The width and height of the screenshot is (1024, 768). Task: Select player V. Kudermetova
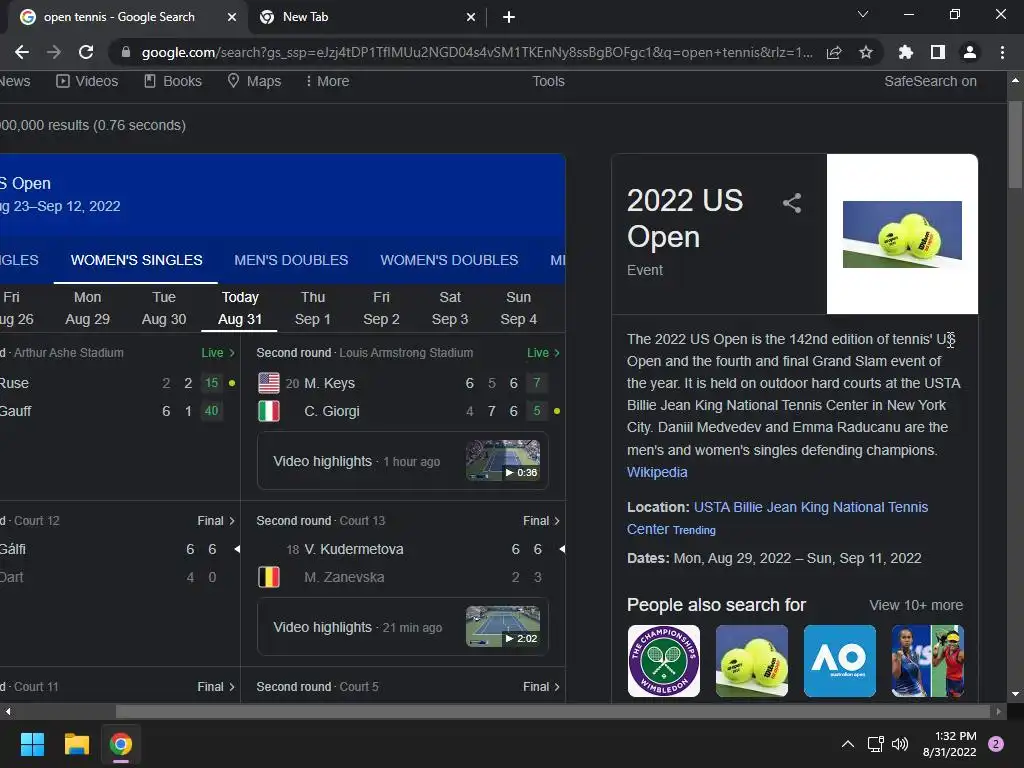tap(353, 549)
